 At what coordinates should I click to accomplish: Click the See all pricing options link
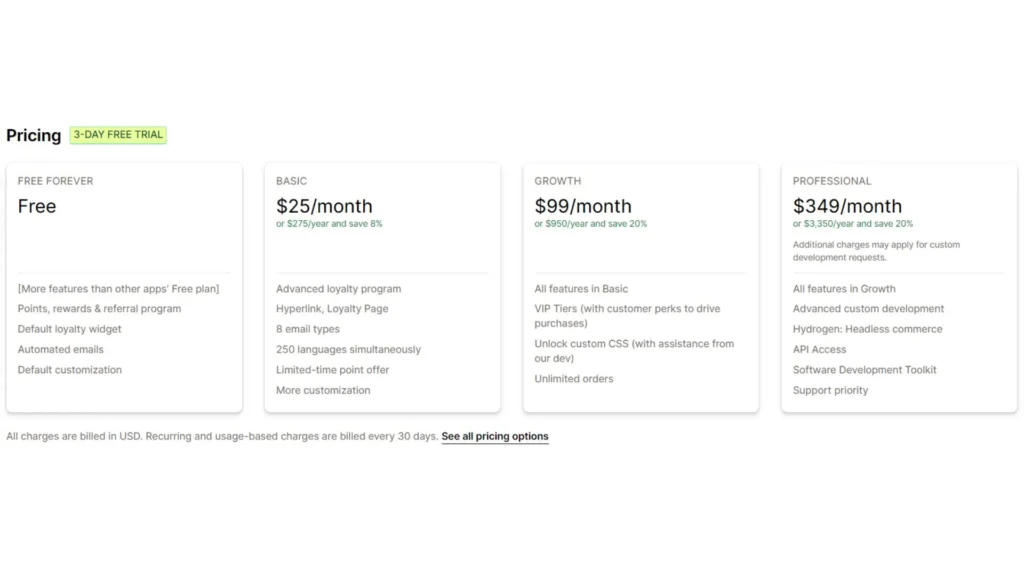[494, 436]
